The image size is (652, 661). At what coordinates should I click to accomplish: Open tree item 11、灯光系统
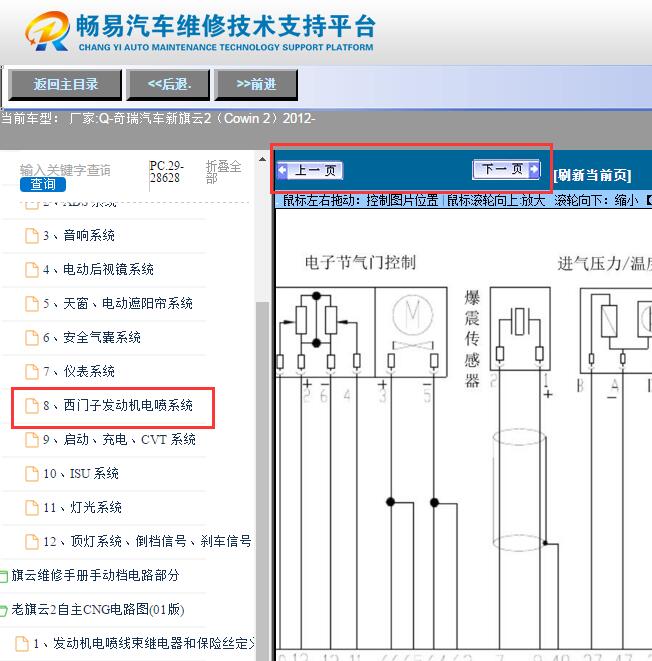pyautogui.click(x=82, y=508)
